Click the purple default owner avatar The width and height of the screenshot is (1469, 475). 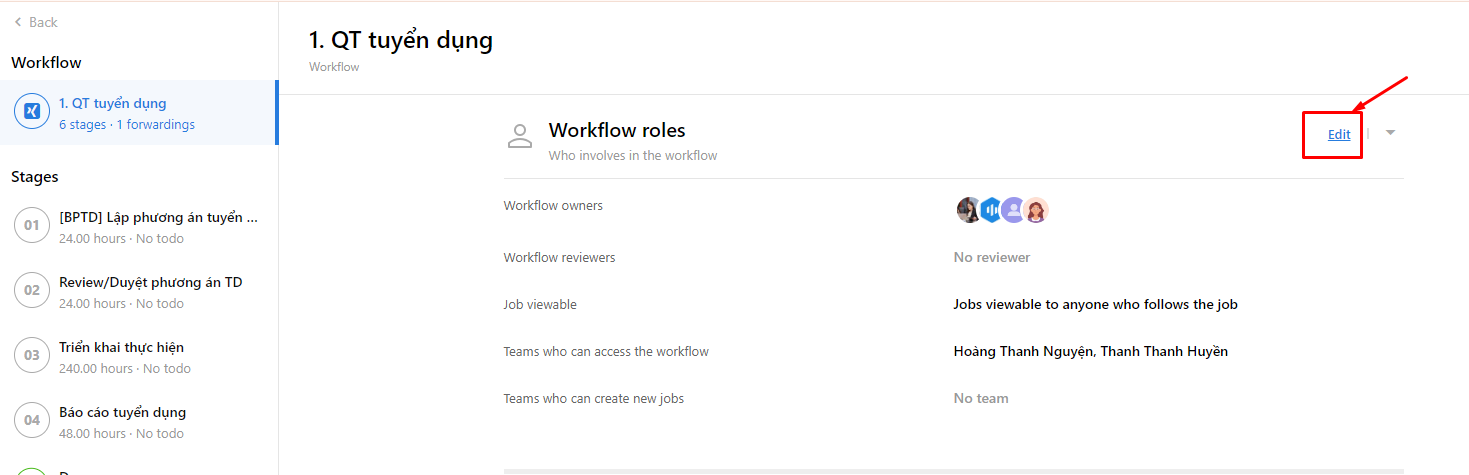point(1014,210)
